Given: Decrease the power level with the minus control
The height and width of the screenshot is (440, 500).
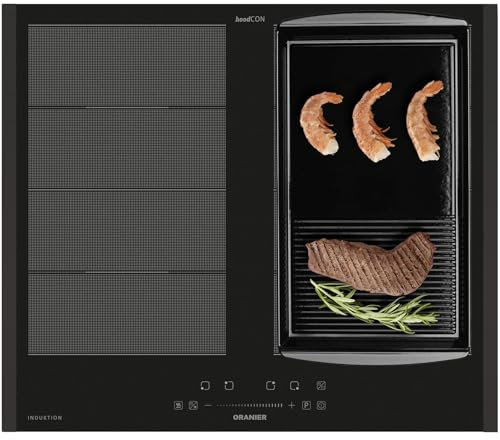Looking at the screenshot, I should tap(208, 405).
